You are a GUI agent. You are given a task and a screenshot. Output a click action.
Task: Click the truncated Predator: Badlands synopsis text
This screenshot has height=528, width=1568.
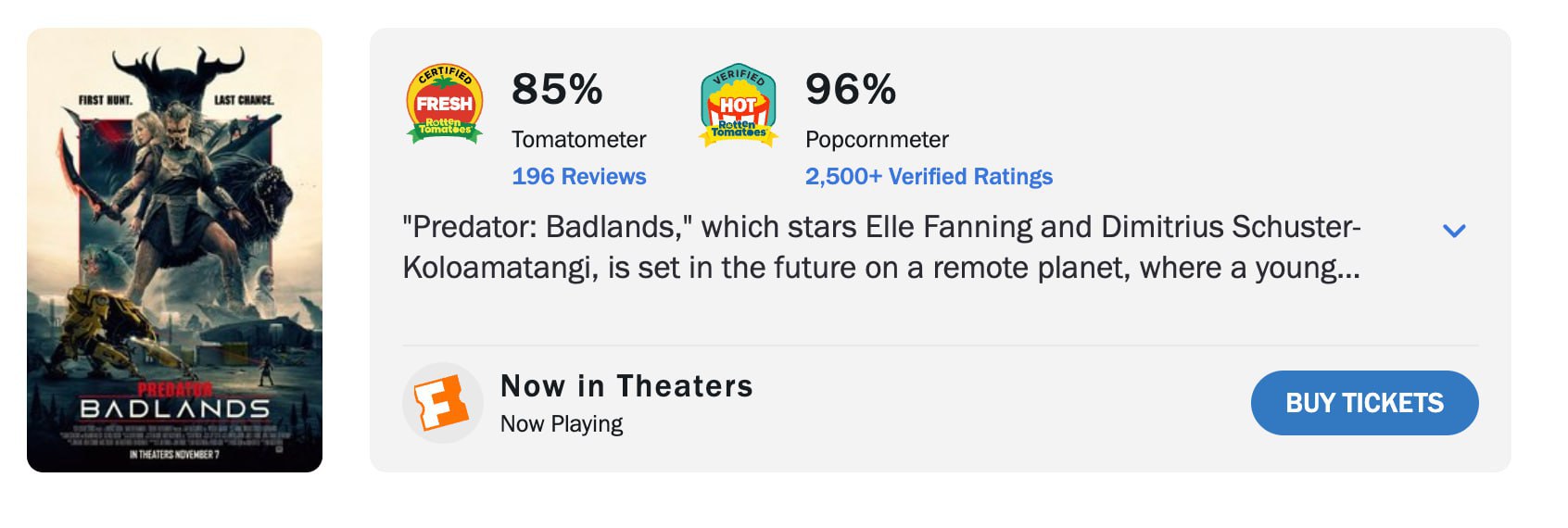tap(880, 247)
